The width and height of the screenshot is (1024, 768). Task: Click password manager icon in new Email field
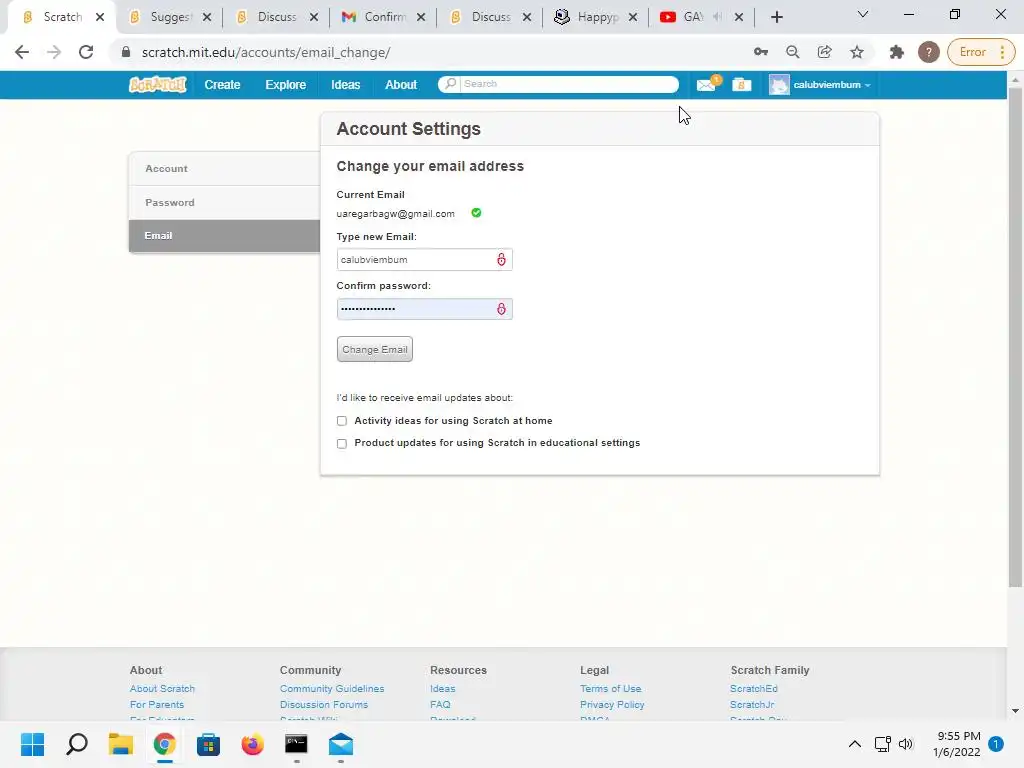click(501, 259)
